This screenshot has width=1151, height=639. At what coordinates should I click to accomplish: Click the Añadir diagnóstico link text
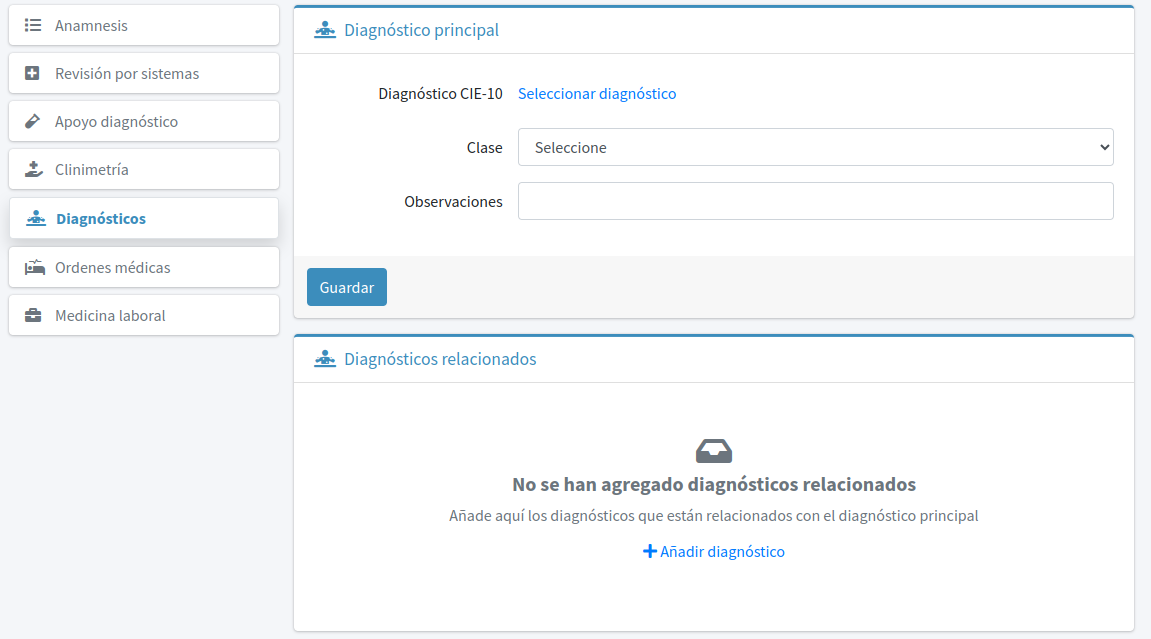[722, 551]
